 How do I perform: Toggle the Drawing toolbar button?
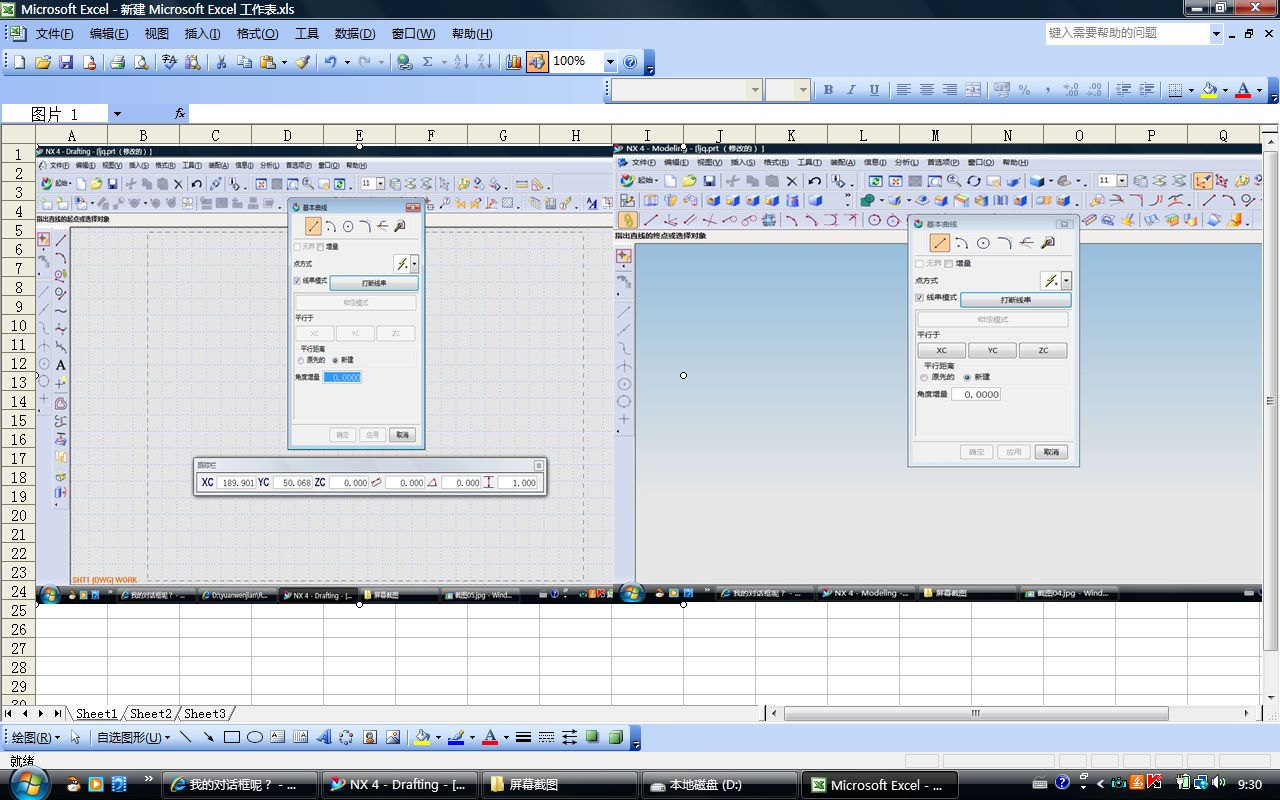538,62
